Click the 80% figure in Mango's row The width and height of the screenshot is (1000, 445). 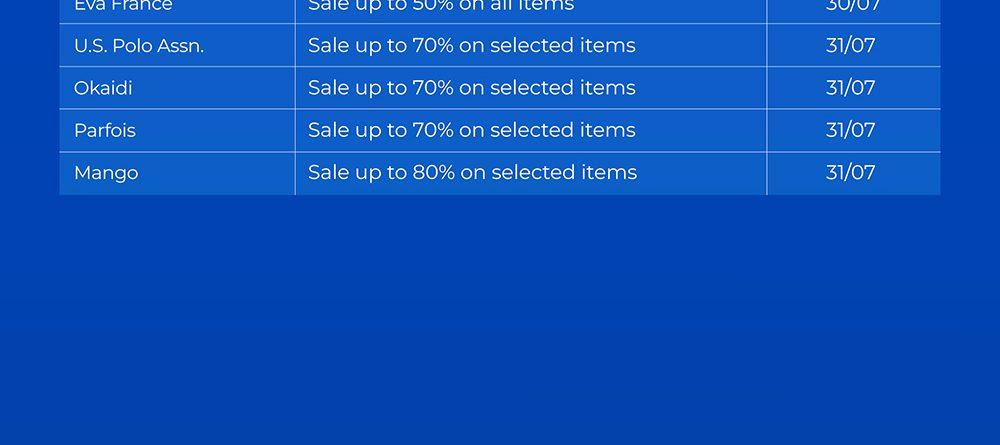[434, 173]
